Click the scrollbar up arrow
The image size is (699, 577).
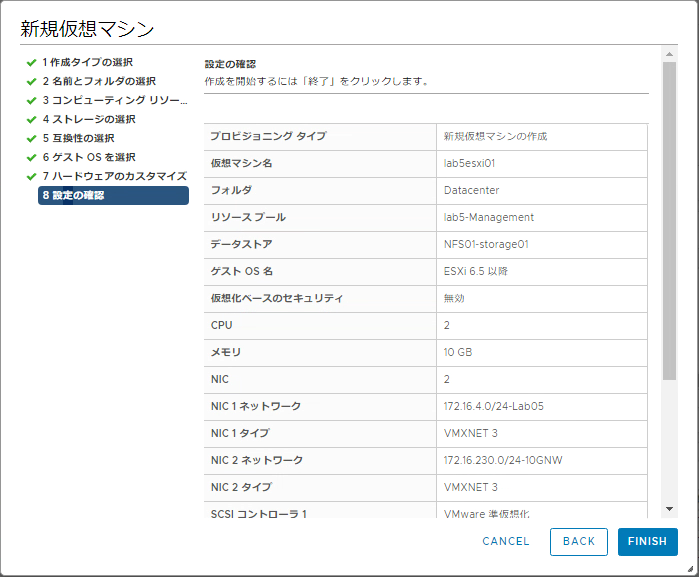coord(669,54)
